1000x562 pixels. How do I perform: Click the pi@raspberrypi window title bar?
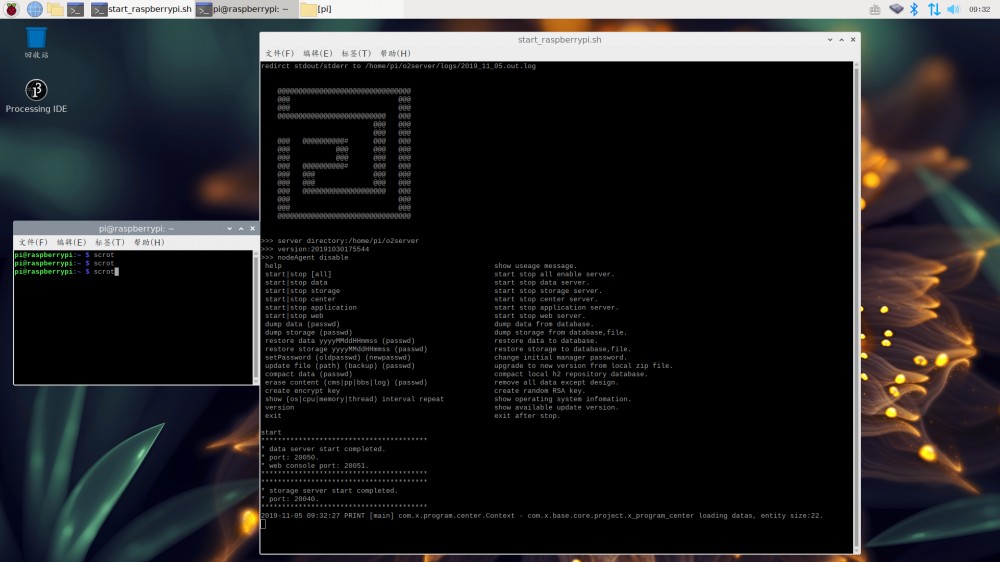tap(136, 228)
